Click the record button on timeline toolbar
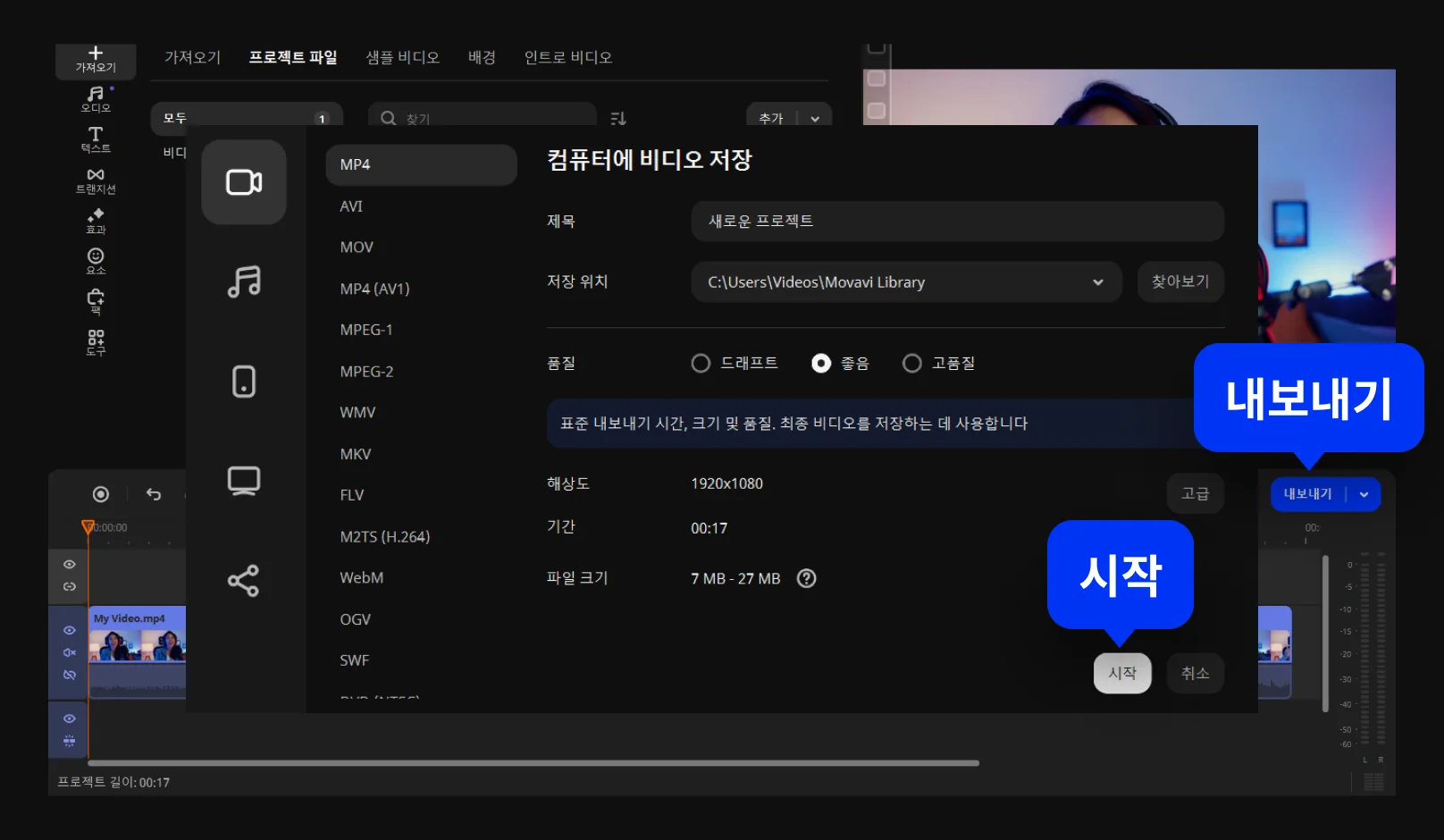Viewport: 1444px width, 840px height. 101,494
